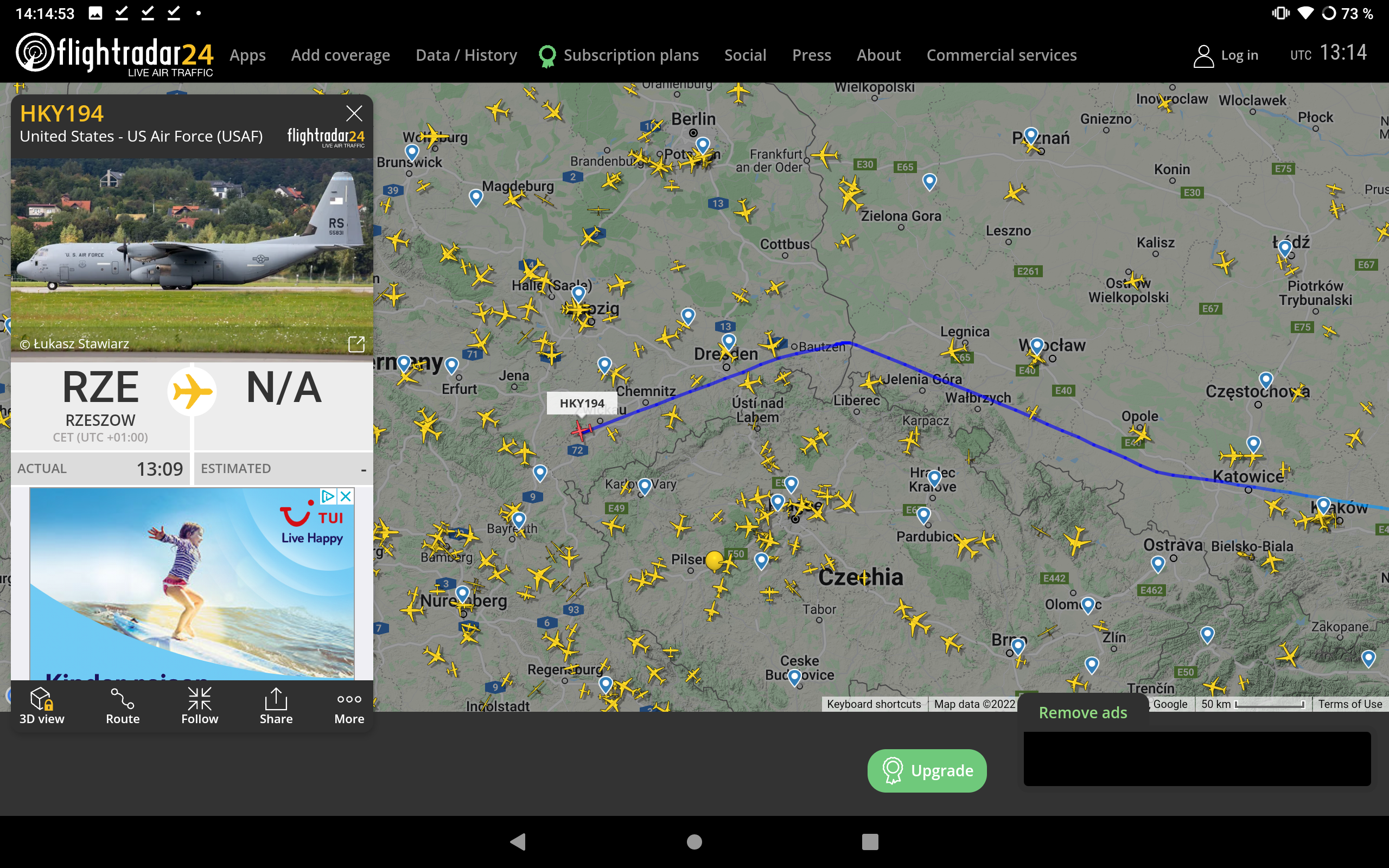Open the More options menu
The image size is (1389, 868).
point(349,706)
